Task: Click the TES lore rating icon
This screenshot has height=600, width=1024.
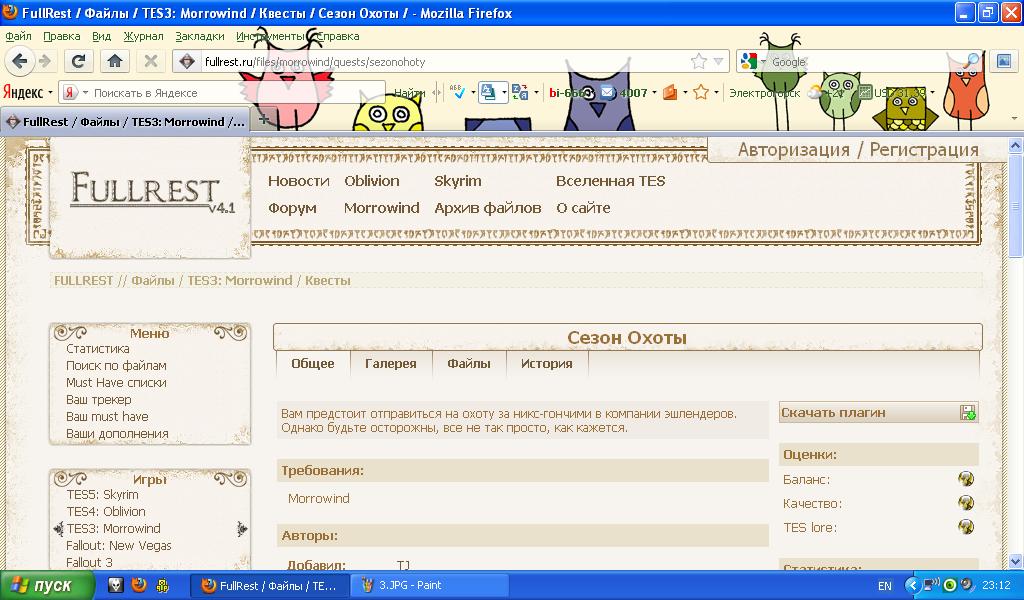Action: pyautogui.click(x=965, y=527)
